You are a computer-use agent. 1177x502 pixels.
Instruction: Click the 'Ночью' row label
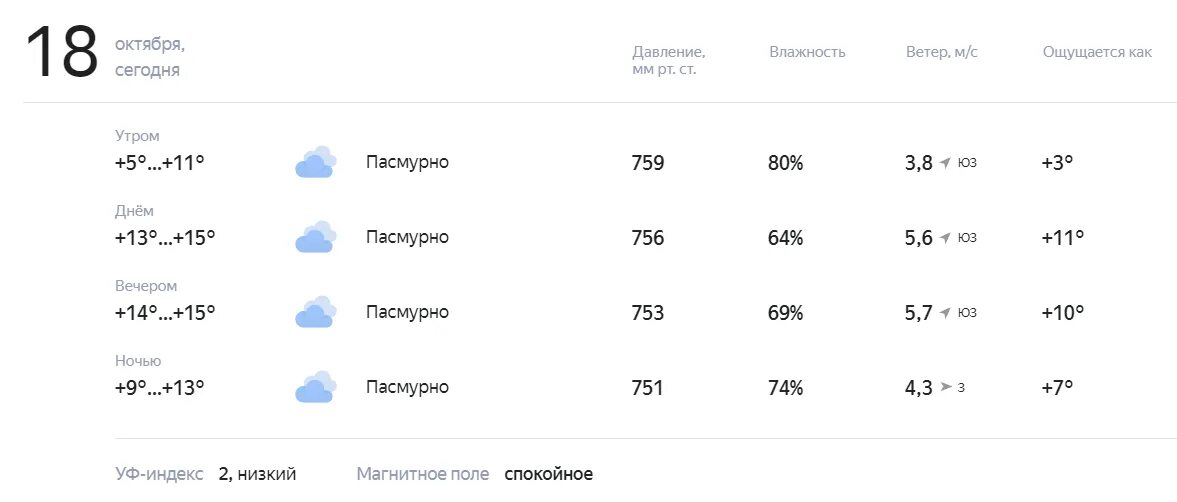tap(138, 361)
